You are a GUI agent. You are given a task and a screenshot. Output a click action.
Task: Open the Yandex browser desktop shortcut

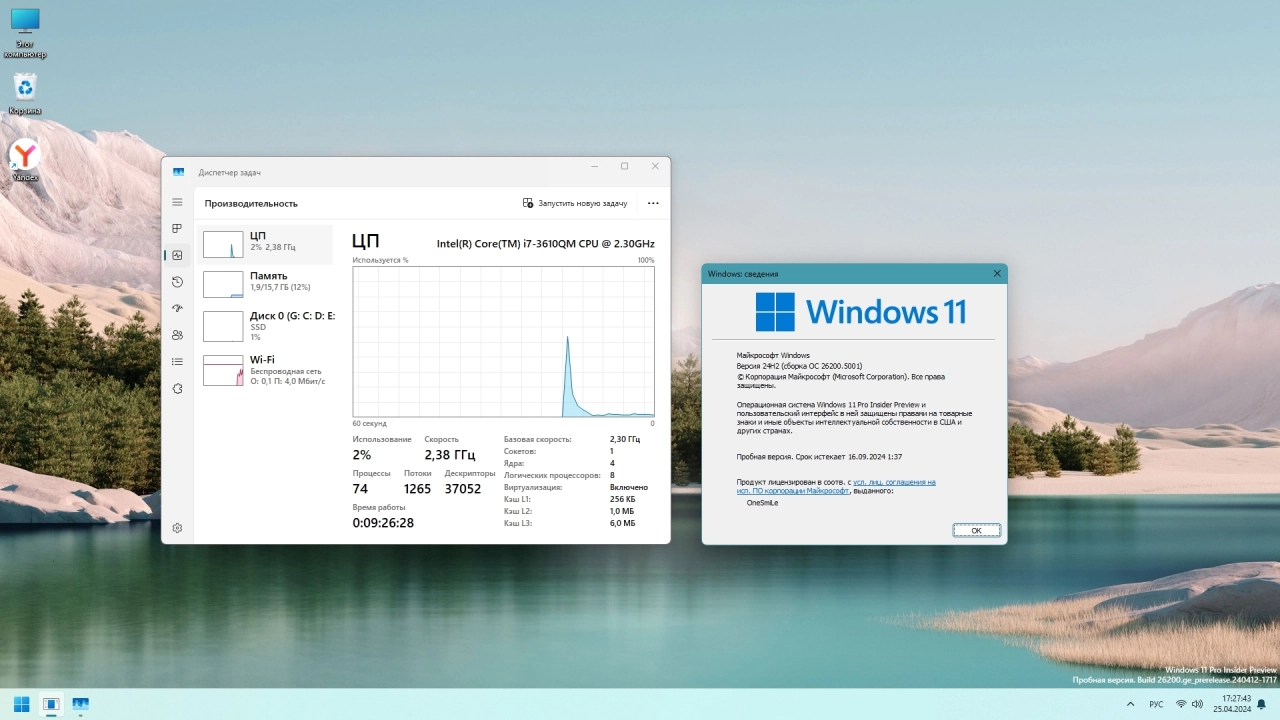(x=25, y=160)
